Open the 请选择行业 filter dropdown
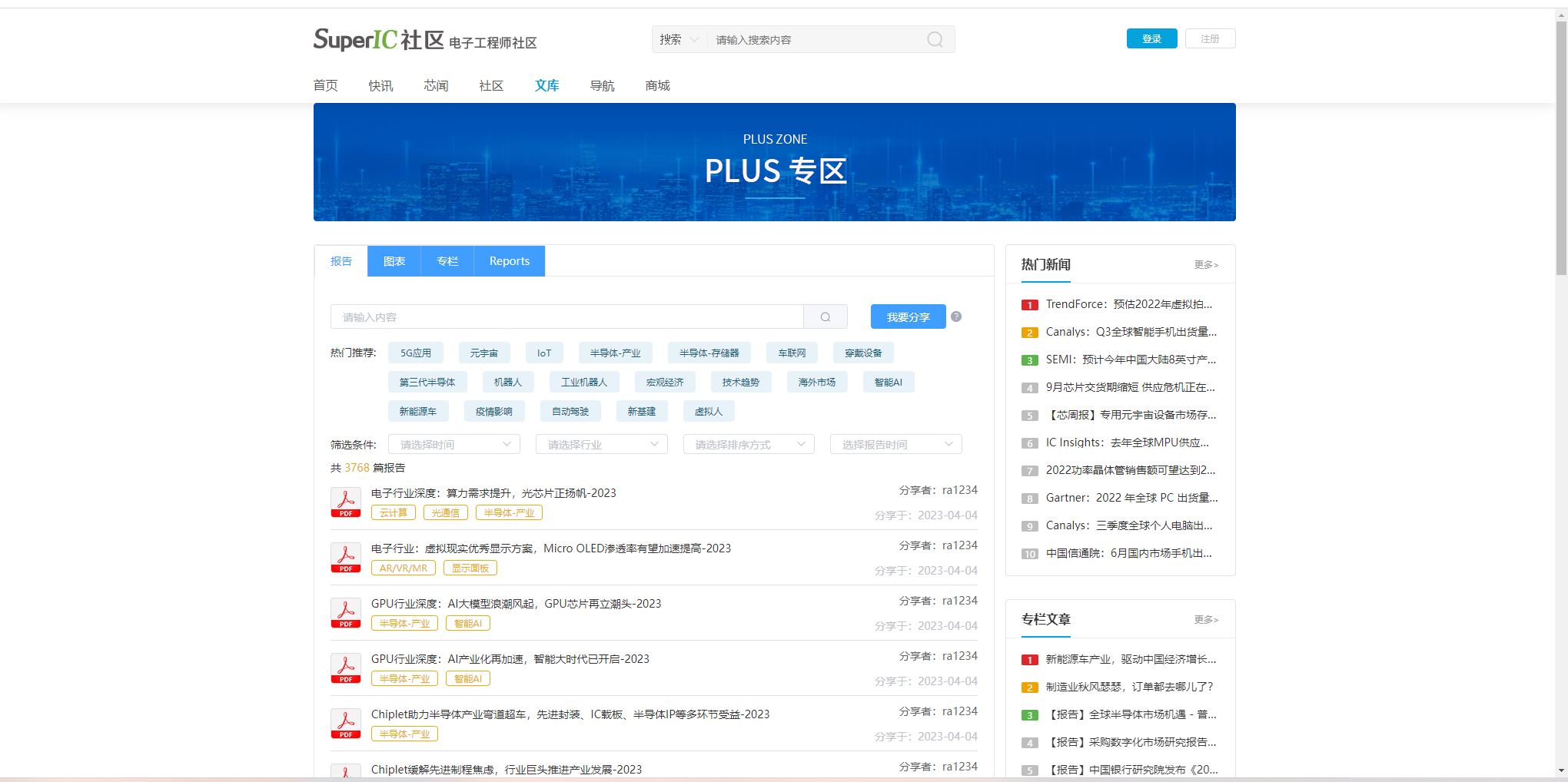The height and width of the screenshot is (782, 1568). click(x=602, y=444)
